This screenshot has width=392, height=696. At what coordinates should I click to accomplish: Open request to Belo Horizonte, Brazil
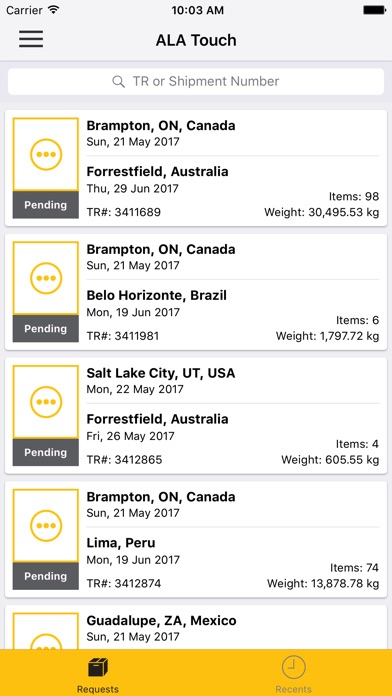196,292
